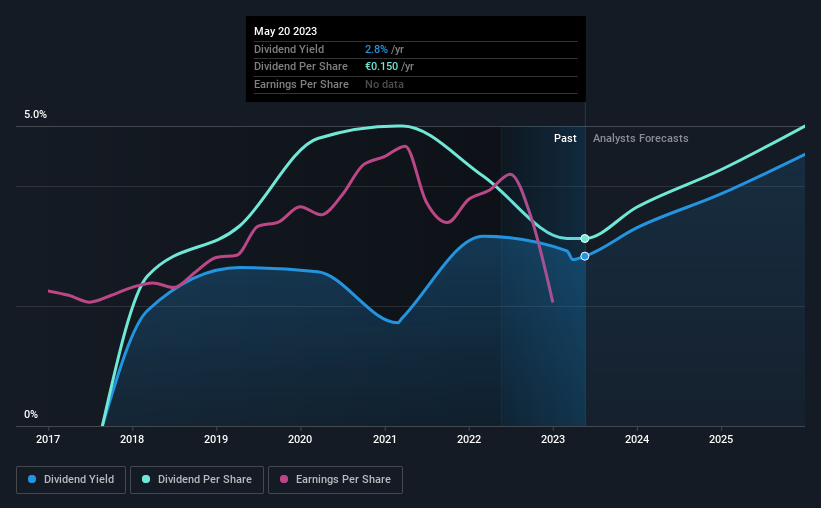821x508 pixels.
Task: Toggle the Dividend Yield legend button
Action: (71, 479)
